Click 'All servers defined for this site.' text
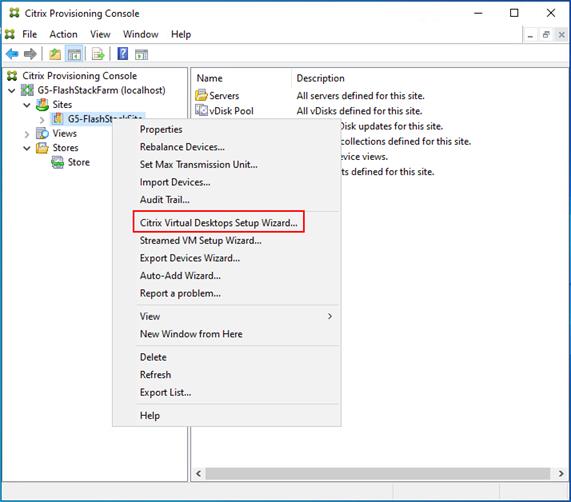Image resolution: width=571 pixels, height=502 pixels. (361, 96)
